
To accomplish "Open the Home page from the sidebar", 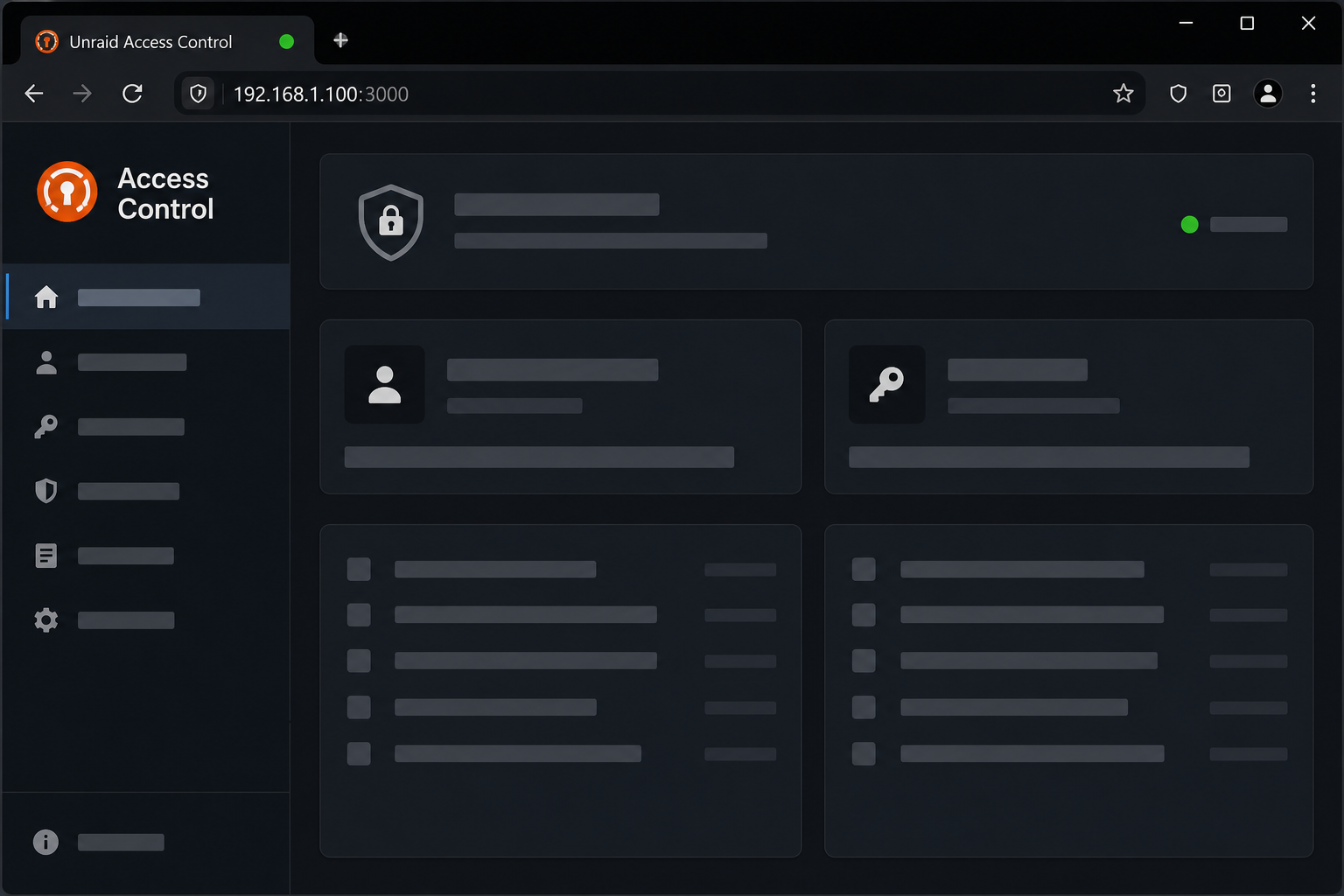I will point(147,297).
